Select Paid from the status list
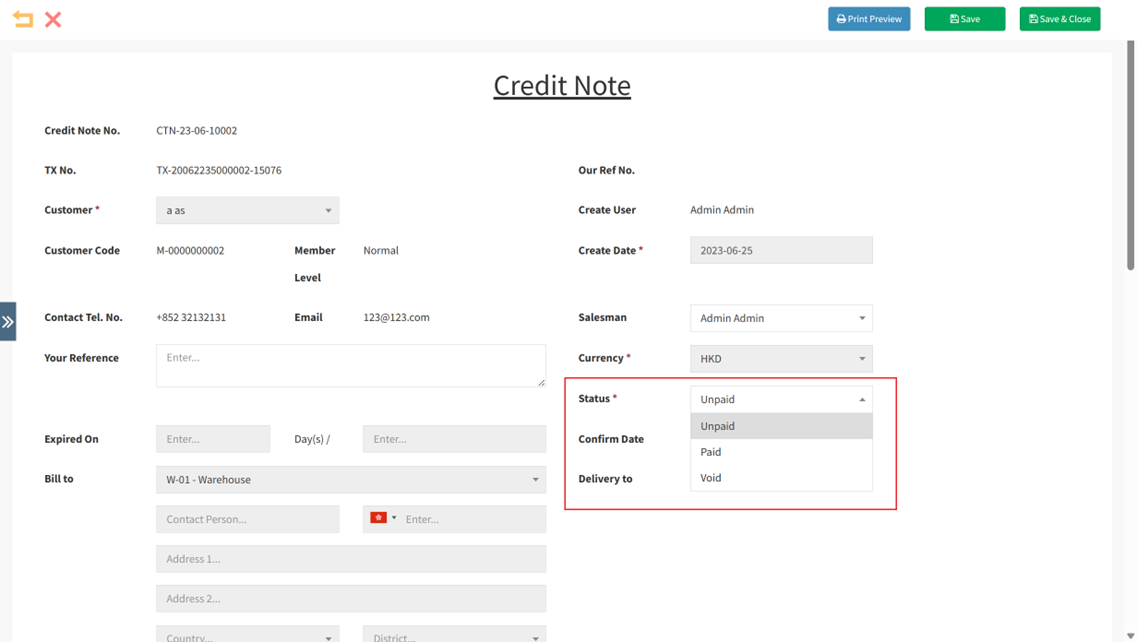This screenshot has width=1137, height=642. pyautogui.click(x=711, y=452)
